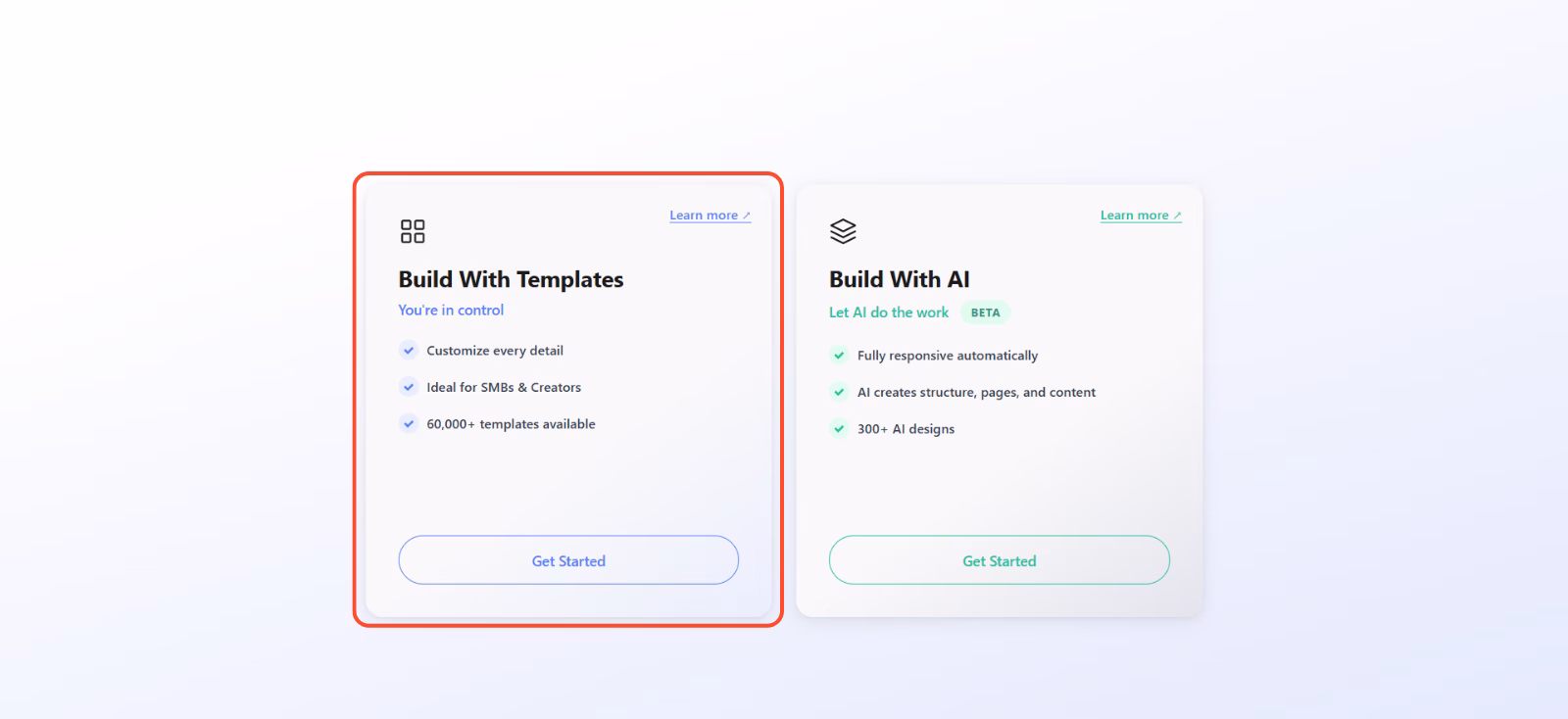Click the four-squares templates grid icon

coord(413,231)
